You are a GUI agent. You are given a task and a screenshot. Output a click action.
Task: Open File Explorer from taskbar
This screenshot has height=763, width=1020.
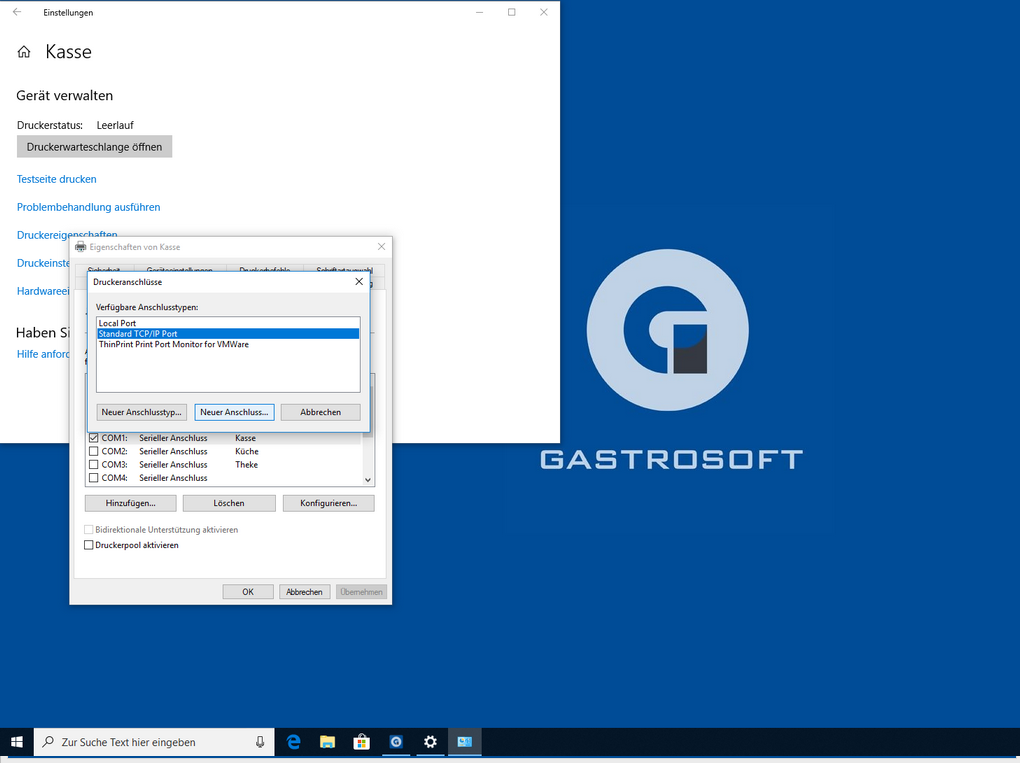(327, 742)
